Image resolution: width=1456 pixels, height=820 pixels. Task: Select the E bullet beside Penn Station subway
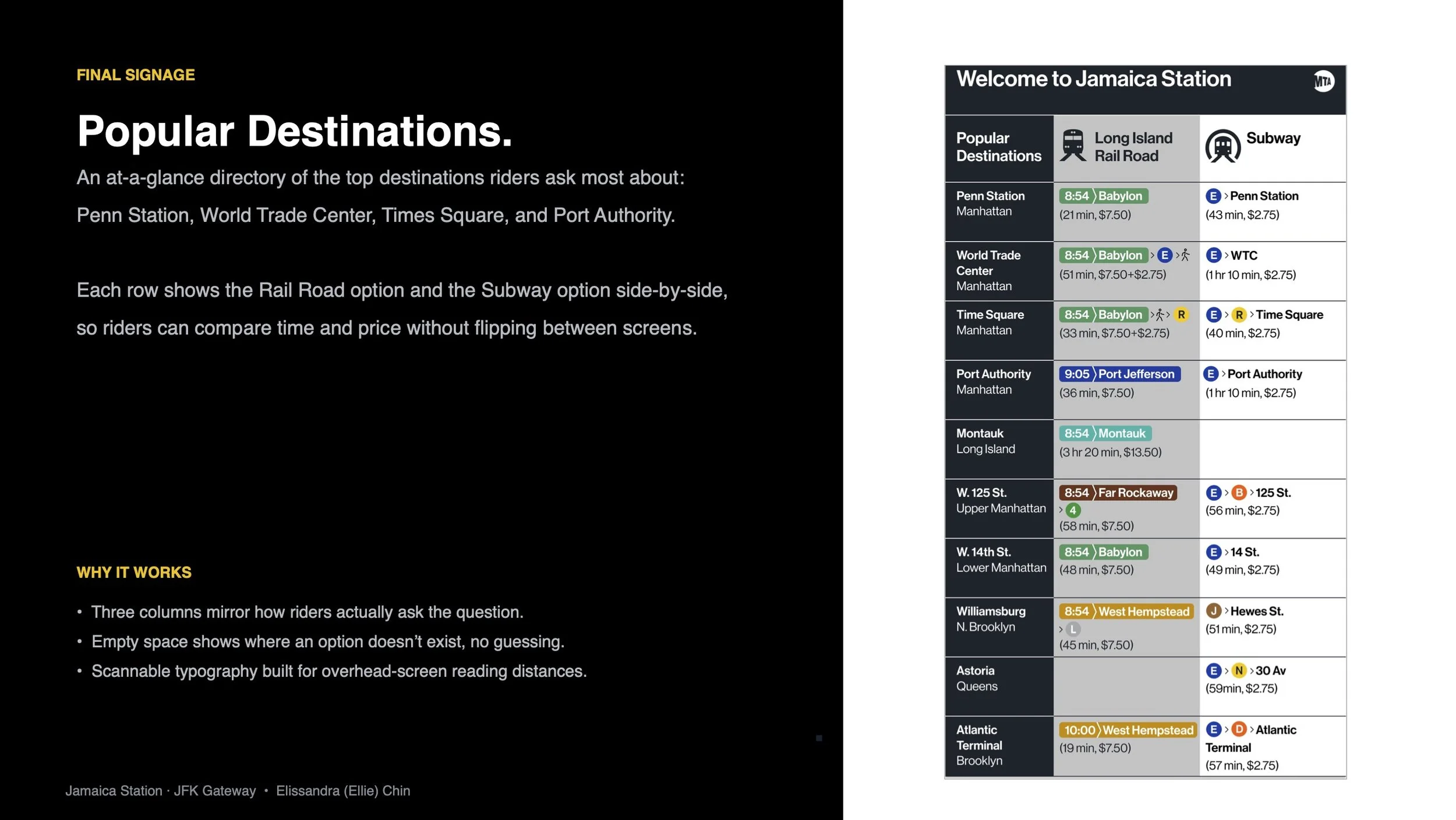click(1213, 196)
